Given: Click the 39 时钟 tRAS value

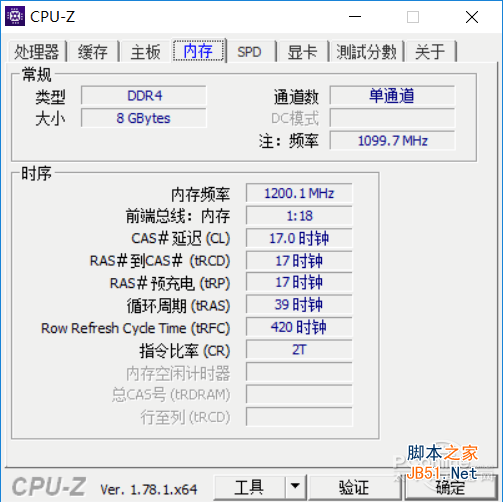Looking at the screenshot, I should [x=299, y=305].
